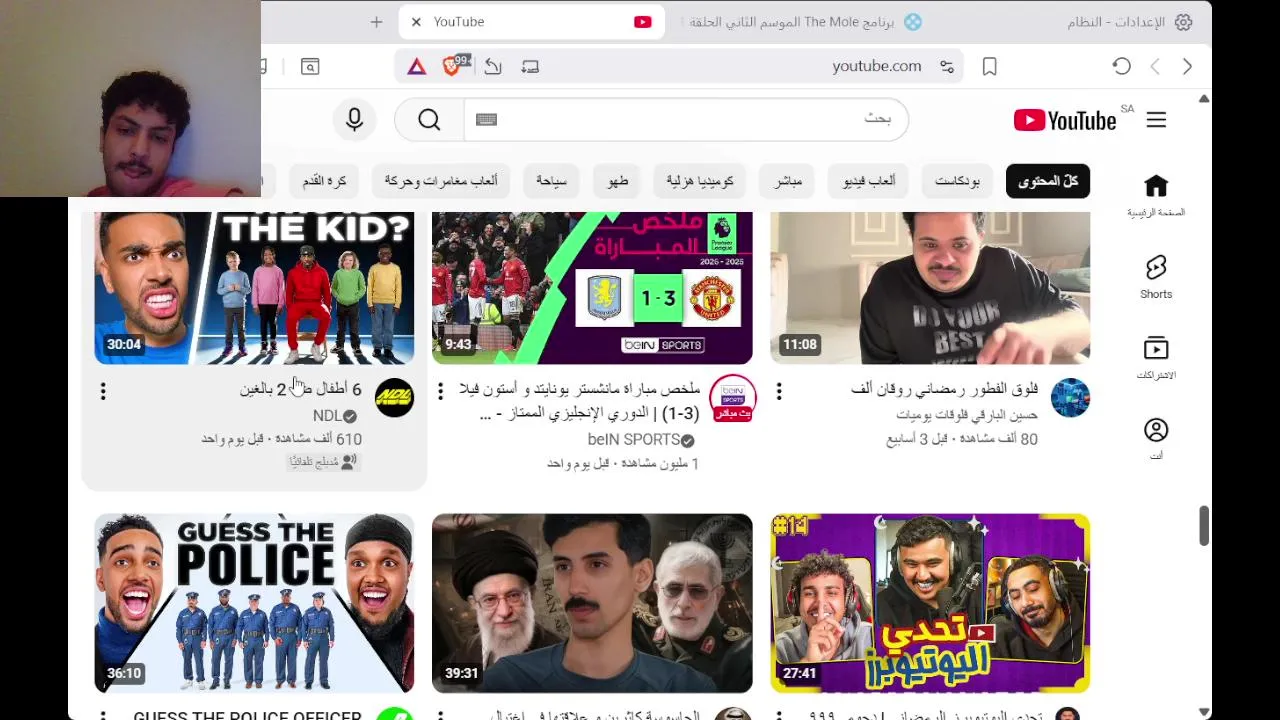Open options menu for ملخص مباراة مانشستر video
The width and height of the screenshot is (1280, 720).
coord(441,392)
